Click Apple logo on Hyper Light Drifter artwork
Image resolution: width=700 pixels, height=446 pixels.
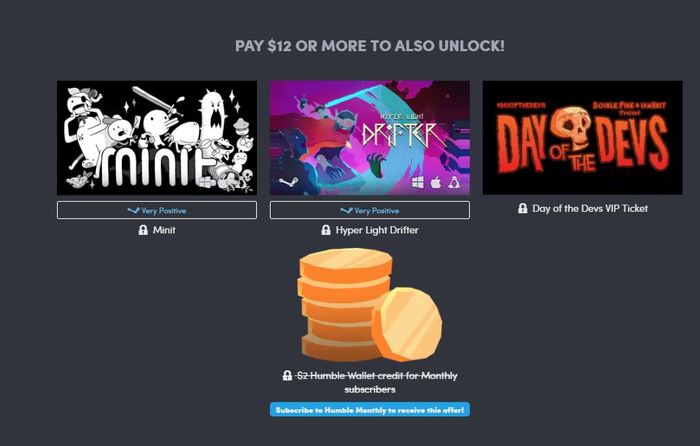click(436, 182)
